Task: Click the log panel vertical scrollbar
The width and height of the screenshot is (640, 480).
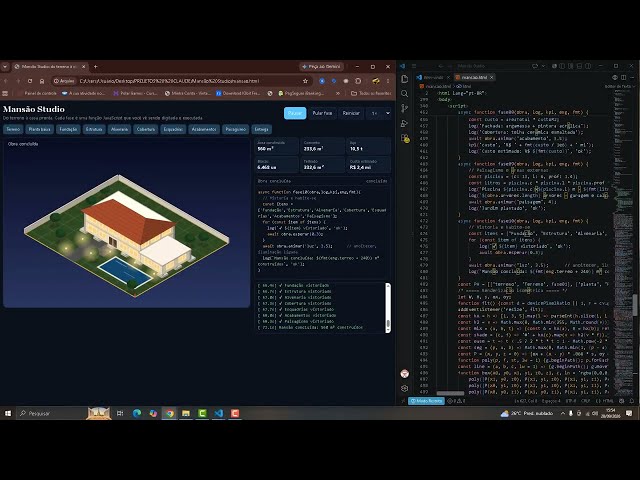Action: (x=388, y=308)
